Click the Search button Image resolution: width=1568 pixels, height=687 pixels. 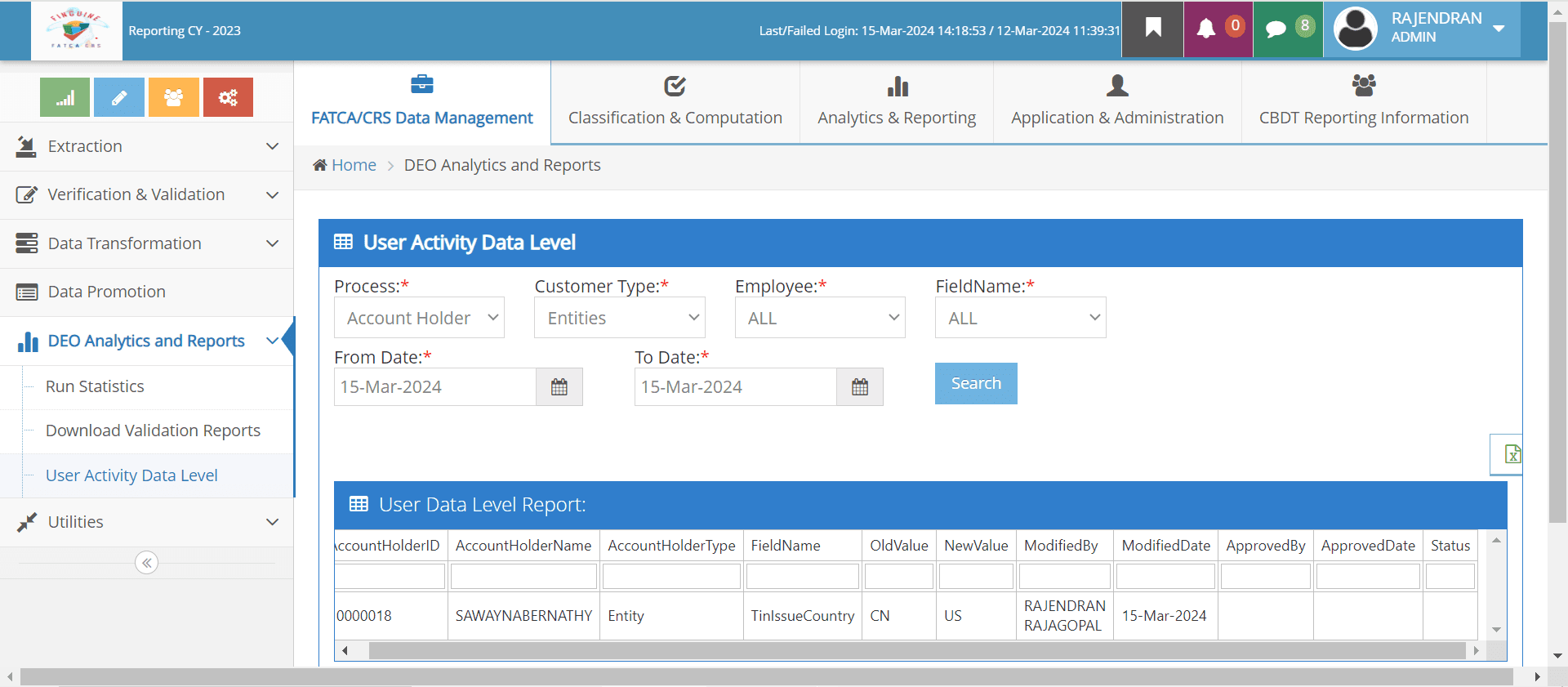tap(976, 383)
